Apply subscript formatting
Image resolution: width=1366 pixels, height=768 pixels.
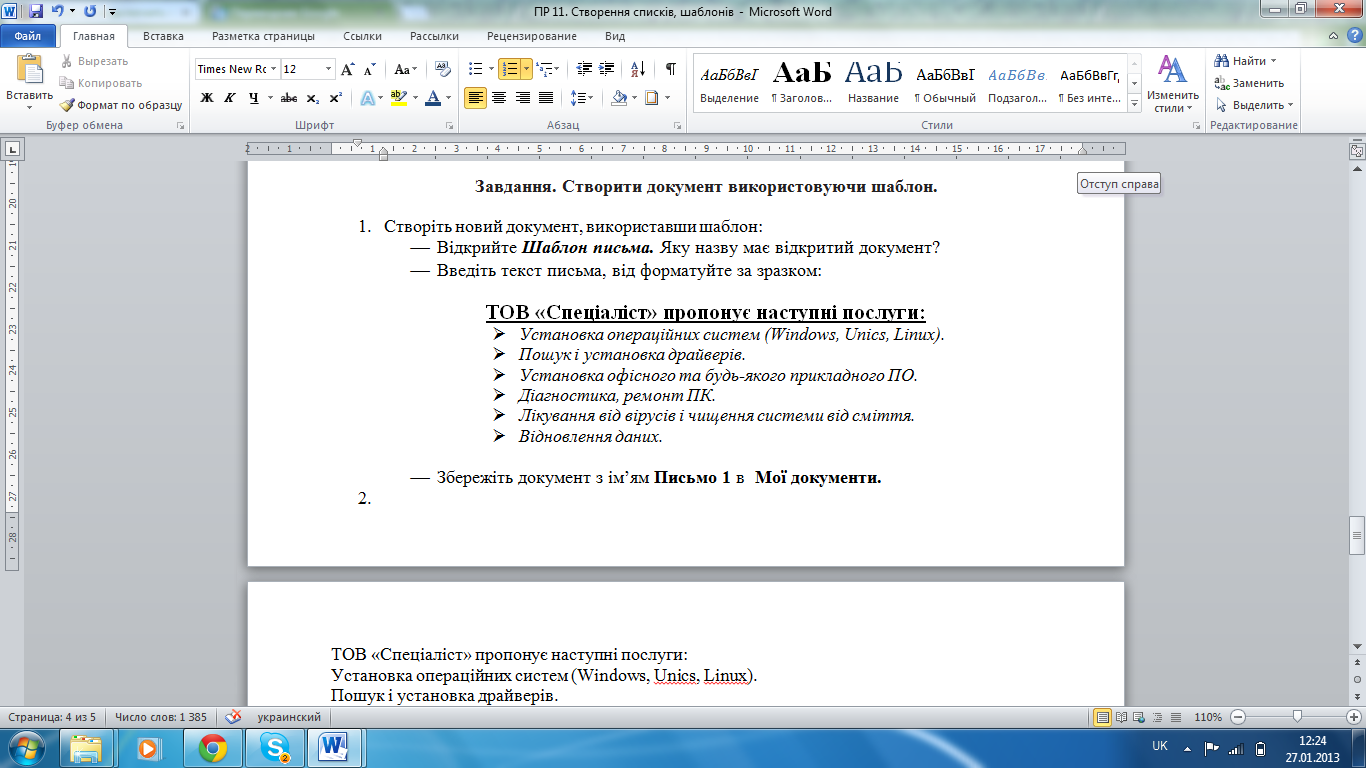312,98
